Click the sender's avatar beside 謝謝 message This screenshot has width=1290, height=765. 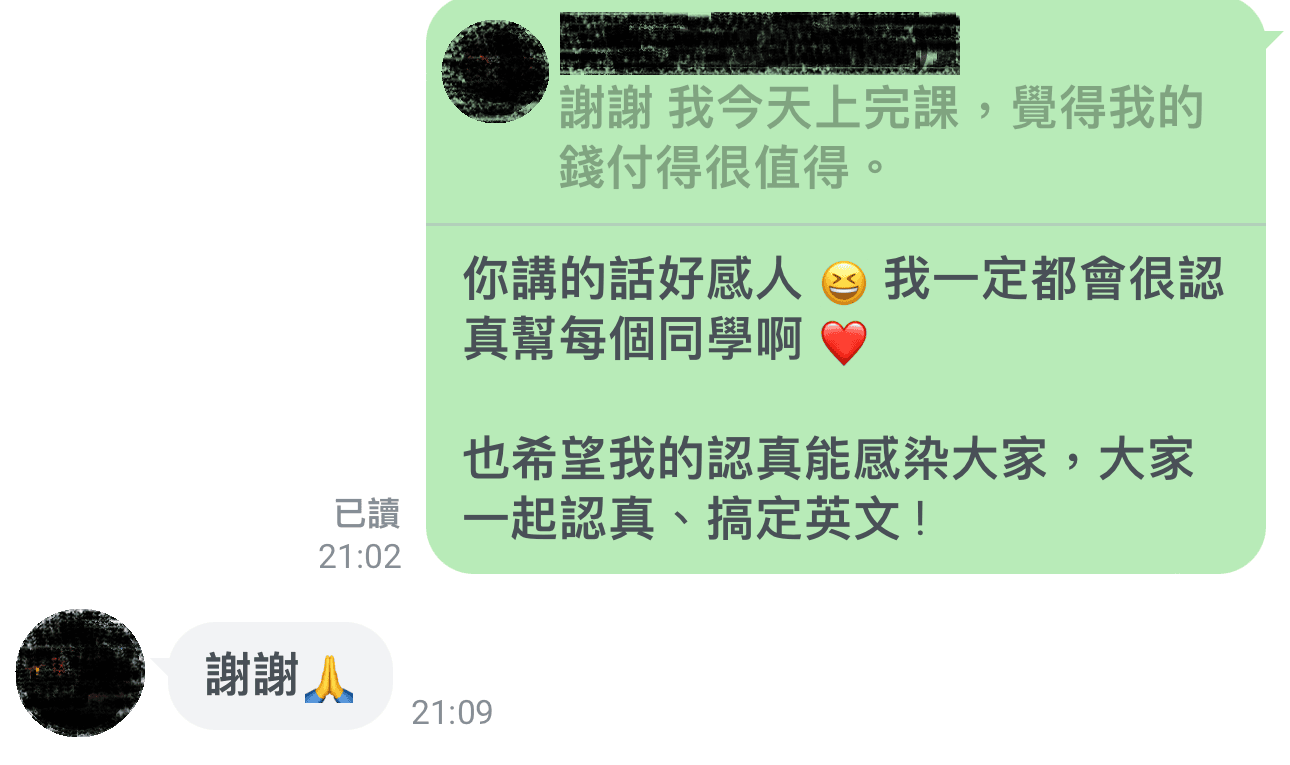click(x=80, y=672)
